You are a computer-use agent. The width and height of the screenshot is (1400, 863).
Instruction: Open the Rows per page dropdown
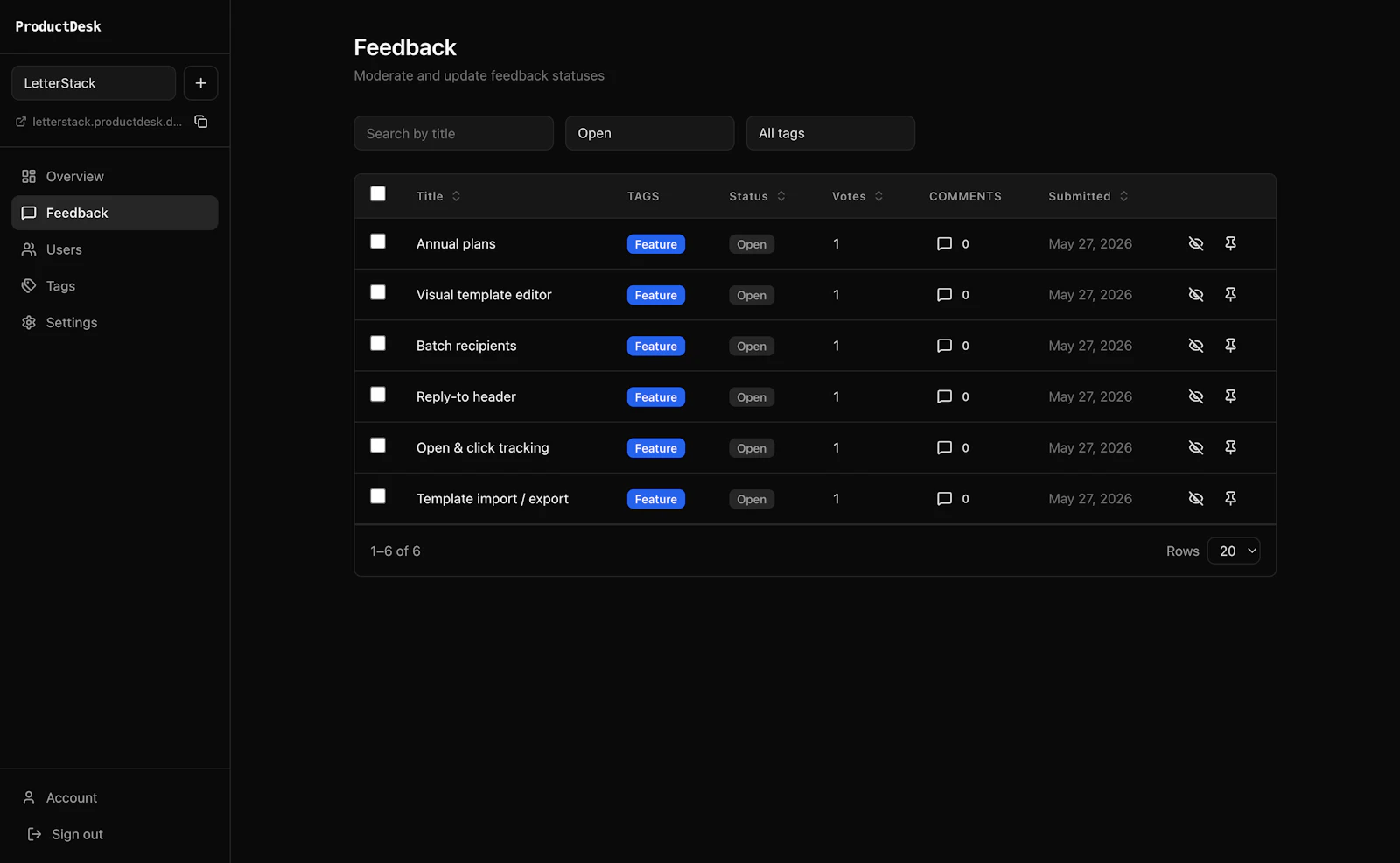pyautogui.click(x=1234, y=551)
